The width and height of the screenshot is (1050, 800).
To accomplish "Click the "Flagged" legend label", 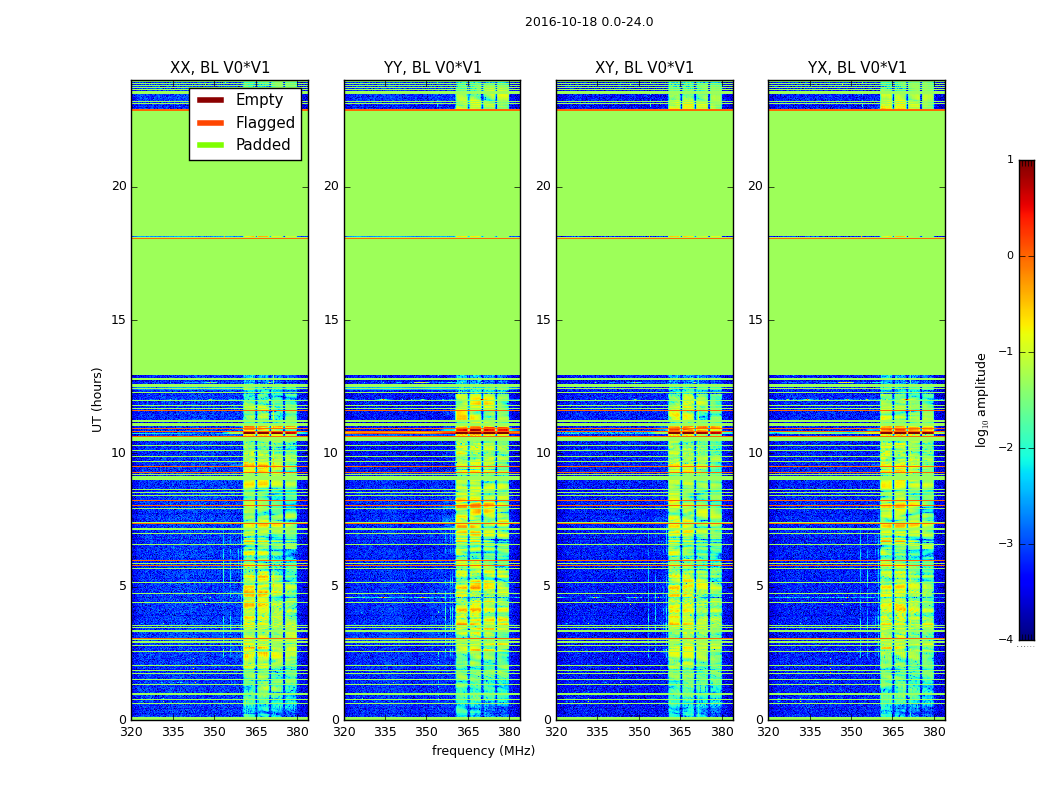I will click(265, 123).
